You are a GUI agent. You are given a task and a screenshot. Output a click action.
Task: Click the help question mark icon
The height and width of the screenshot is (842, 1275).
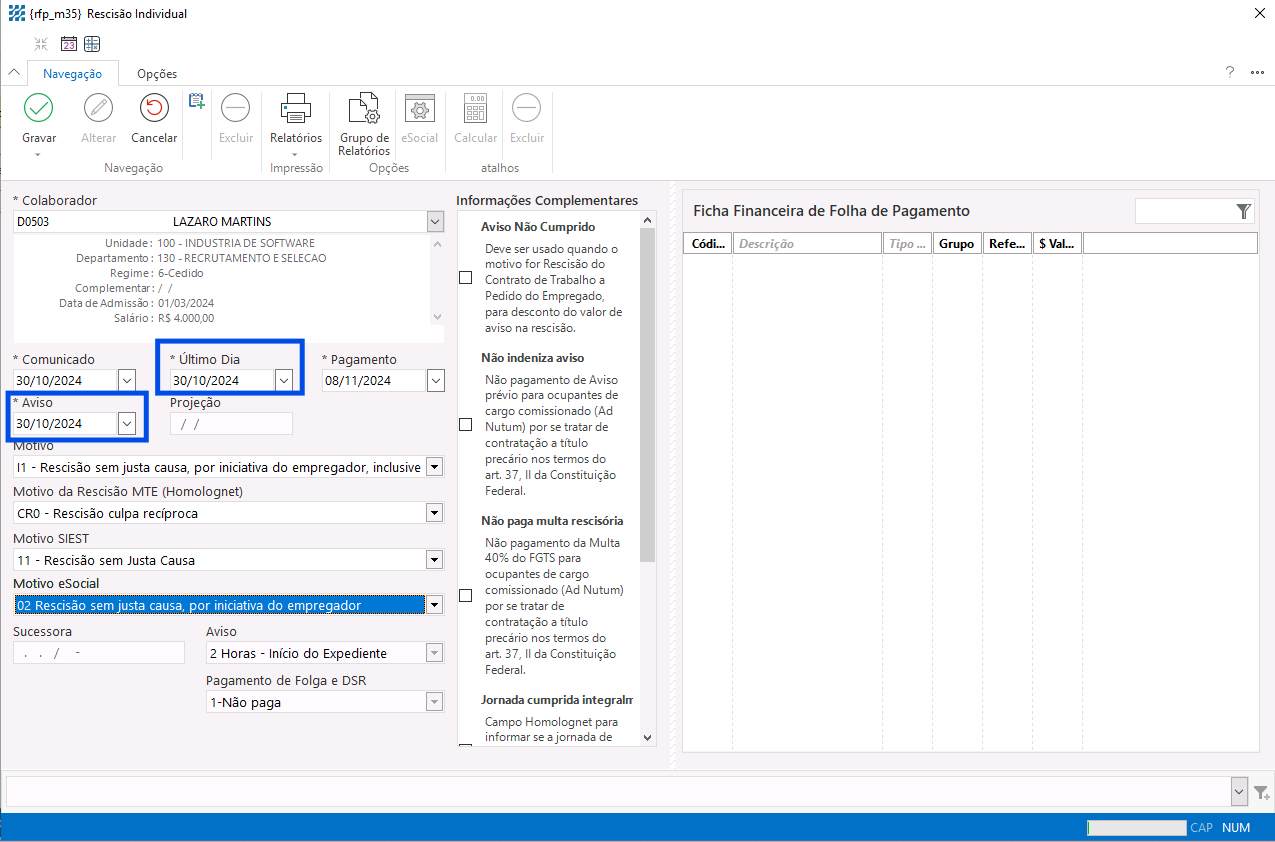[1230, 72]
